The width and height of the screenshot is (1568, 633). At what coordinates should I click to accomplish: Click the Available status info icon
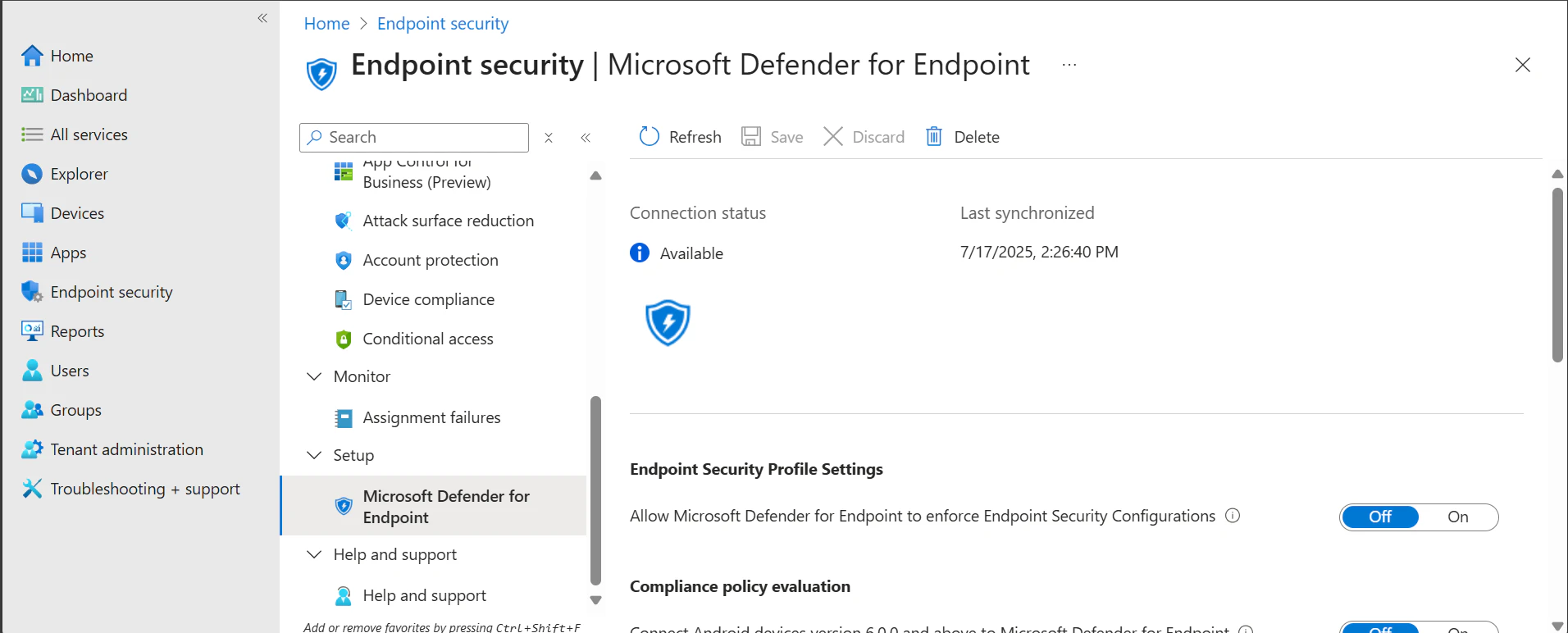pos(640,253)
